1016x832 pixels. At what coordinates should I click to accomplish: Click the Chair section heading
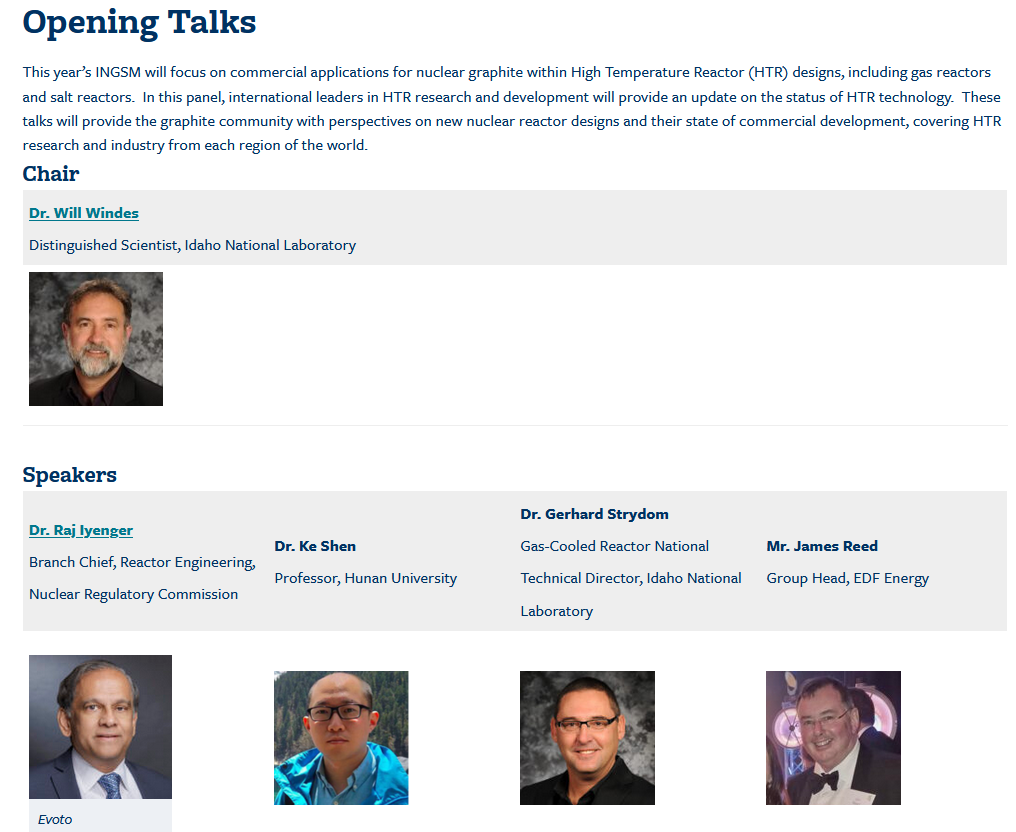[51, 173]
